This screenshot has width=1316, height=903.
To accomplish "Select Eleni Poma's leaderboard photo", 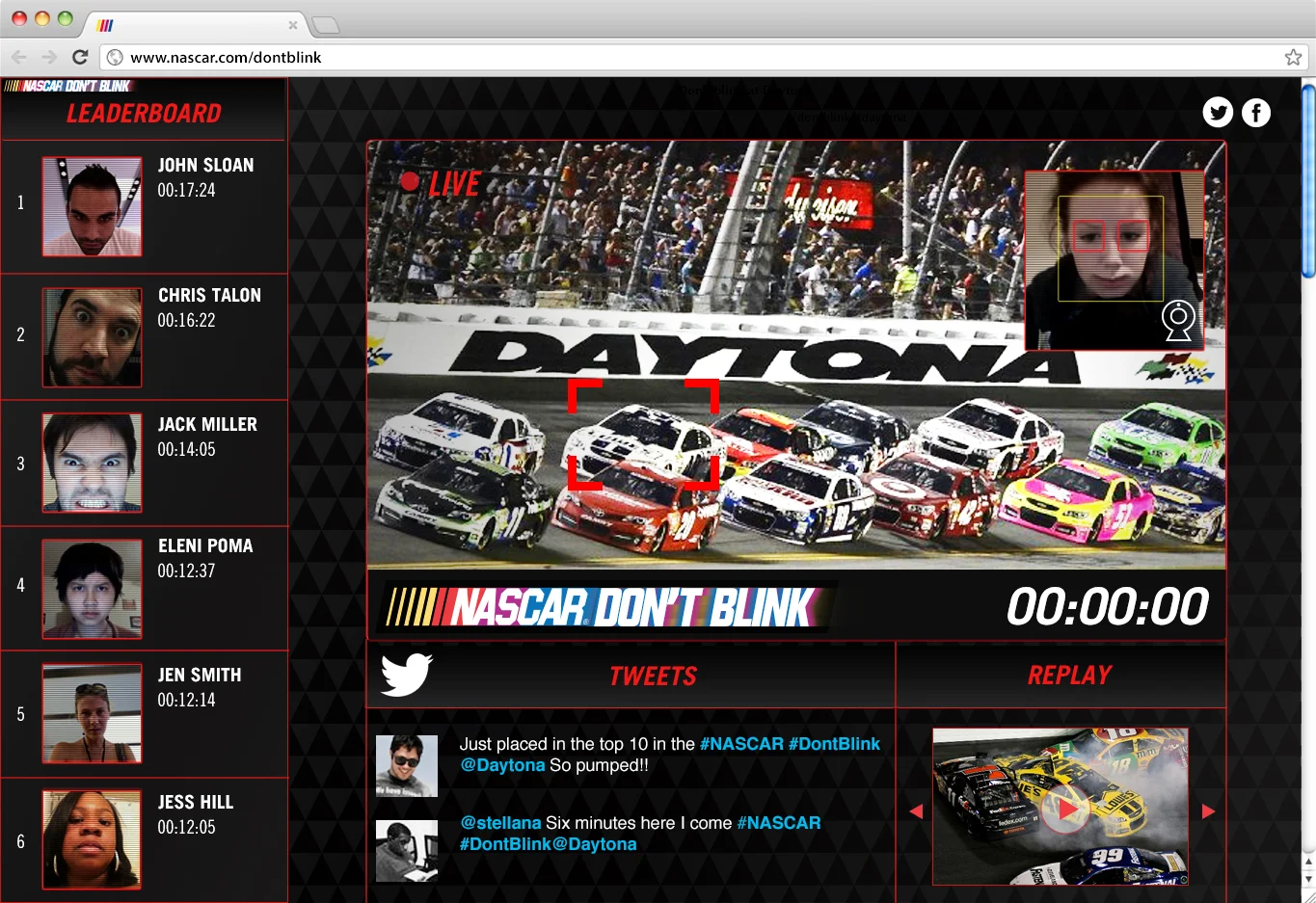I will [92, 589].
